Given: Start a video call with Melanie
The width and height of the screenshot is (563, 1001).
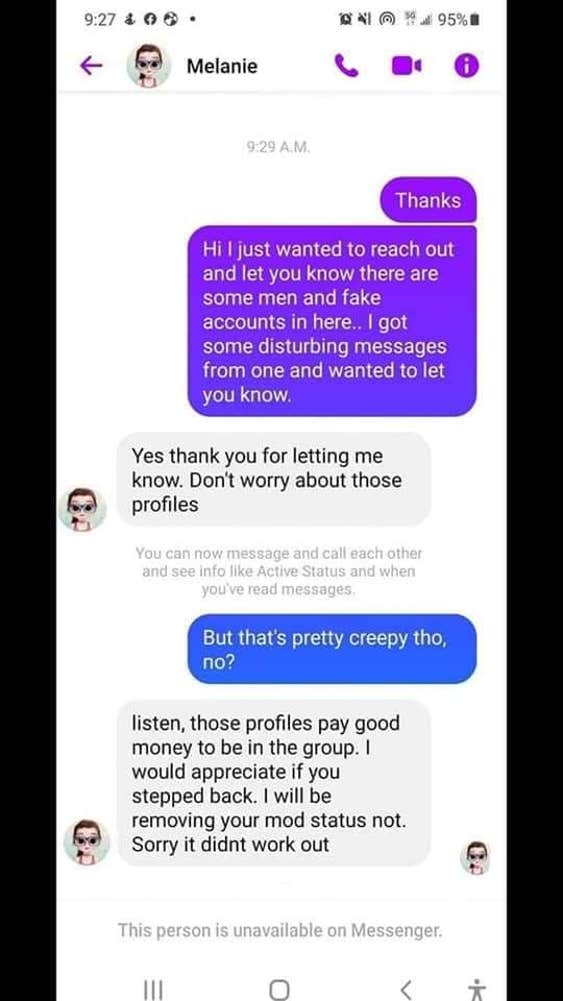Looking at the screenshot, I should coord(407,65).
